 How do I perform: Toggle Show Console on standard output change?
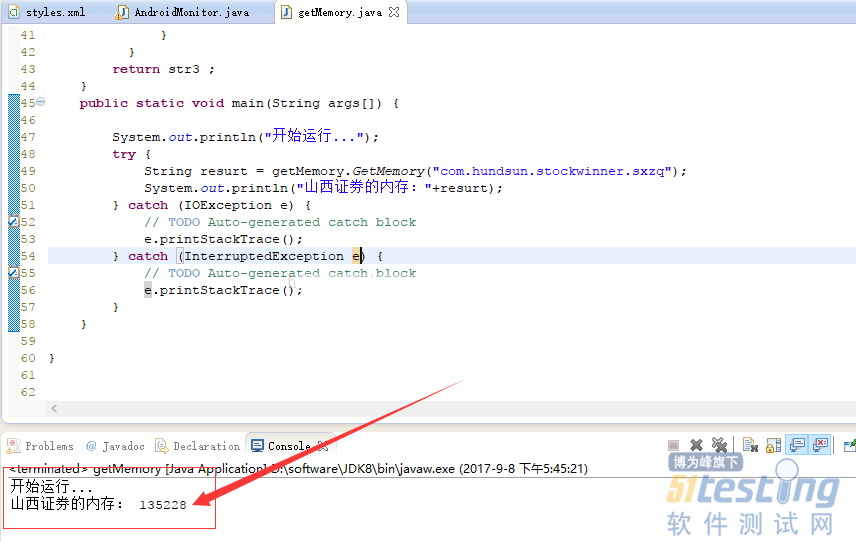coord(797,445)
